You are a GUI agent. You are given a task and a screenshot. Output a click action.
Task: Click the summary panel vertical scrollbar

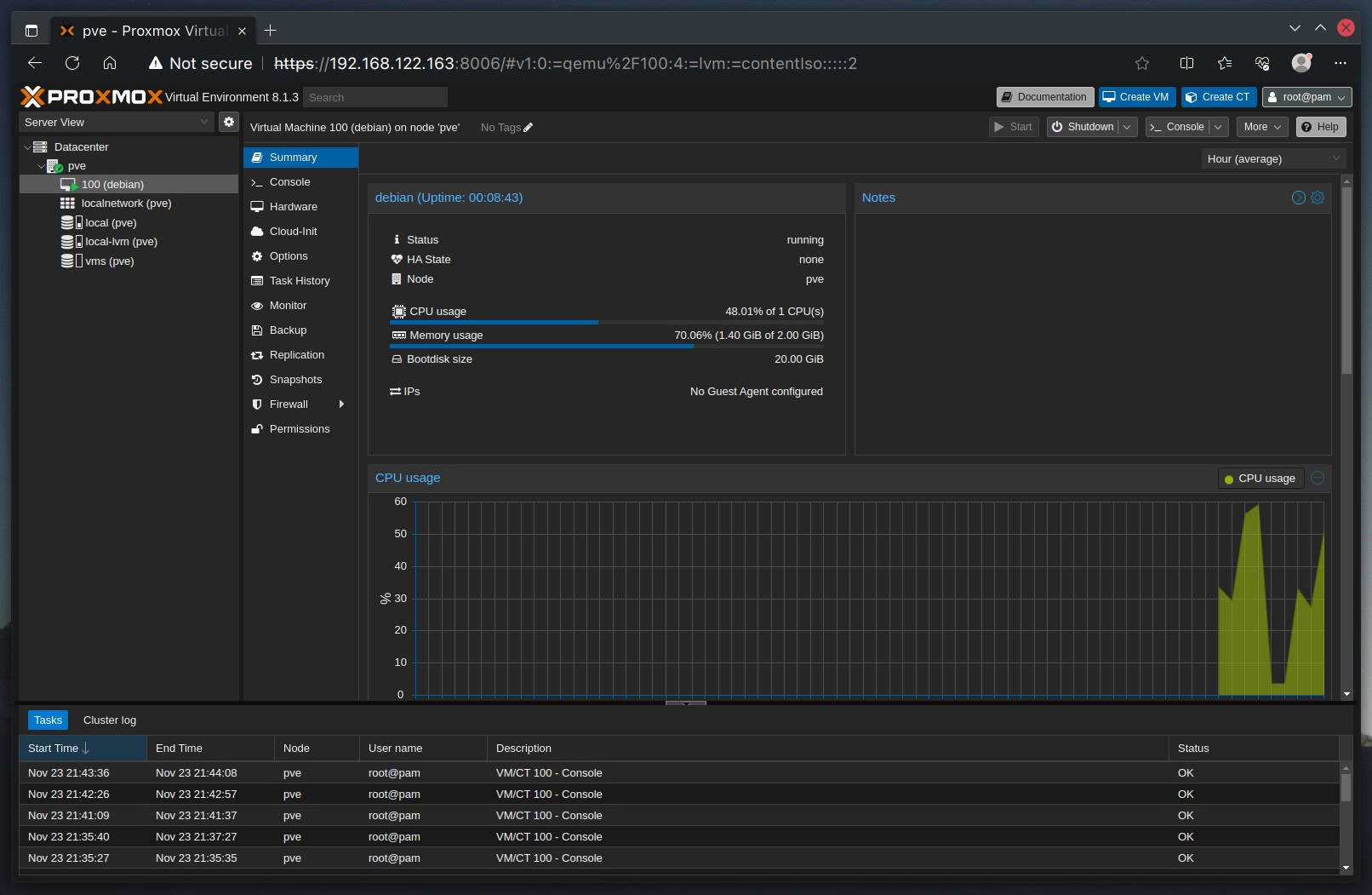click(1346, 281)
